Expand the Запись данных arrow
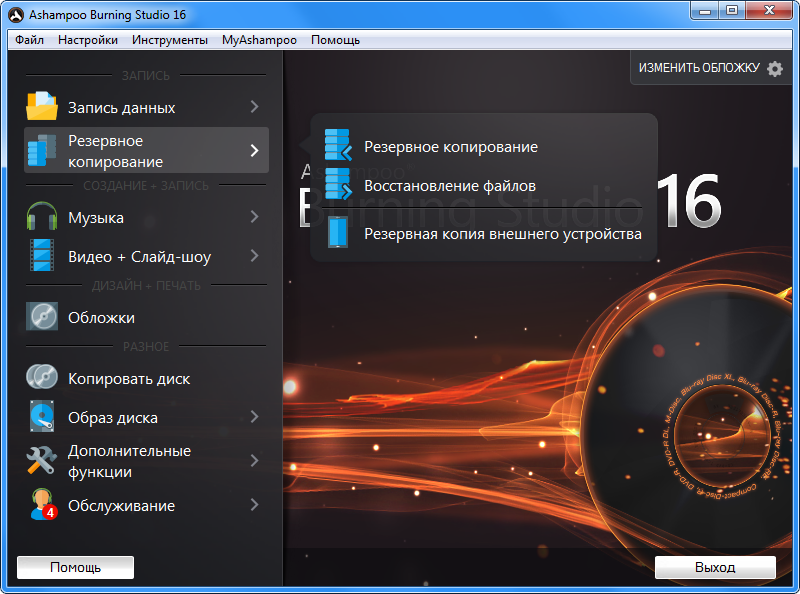Screen dimensions: 800x594 coord(255,107)
